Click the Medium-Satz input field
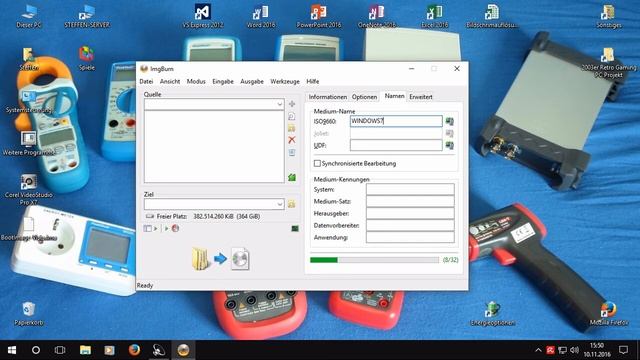This screenshot has height=360, width=640. pyautogui.click(x=410, y=201)
